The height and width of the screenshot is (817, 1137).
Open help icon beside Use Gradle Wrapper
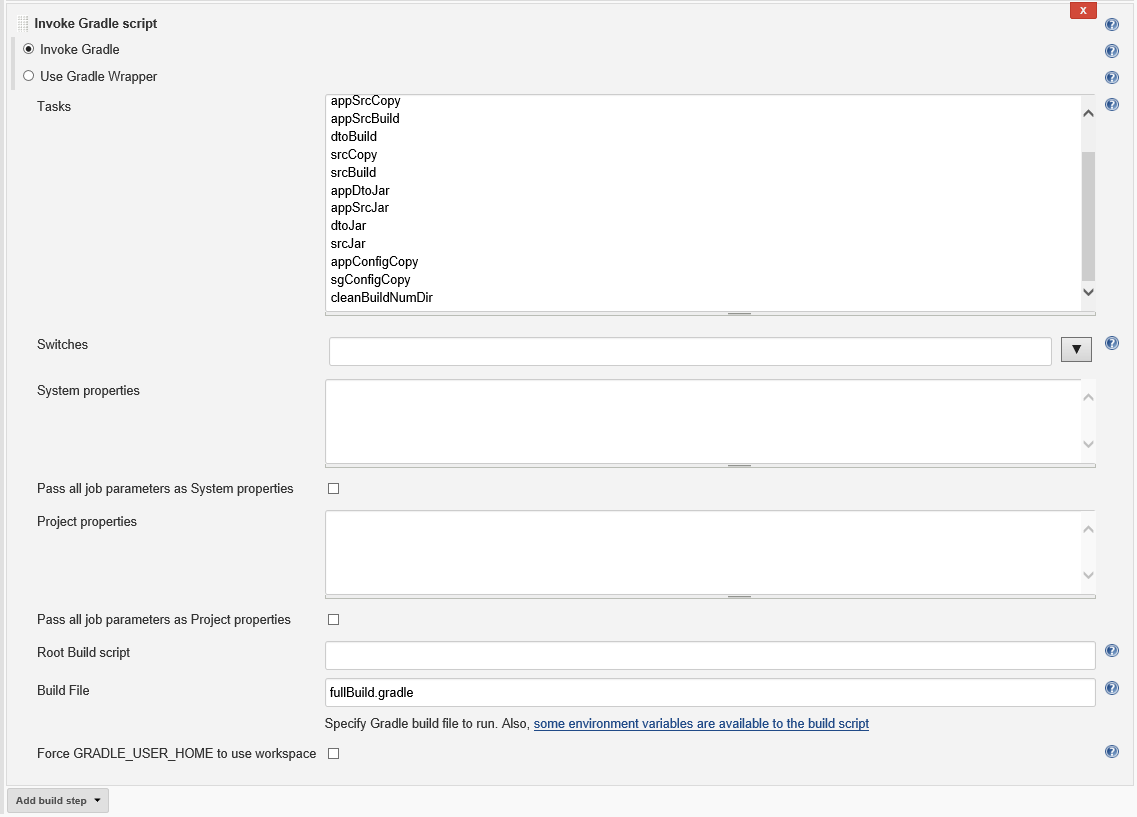[1112, 78]
